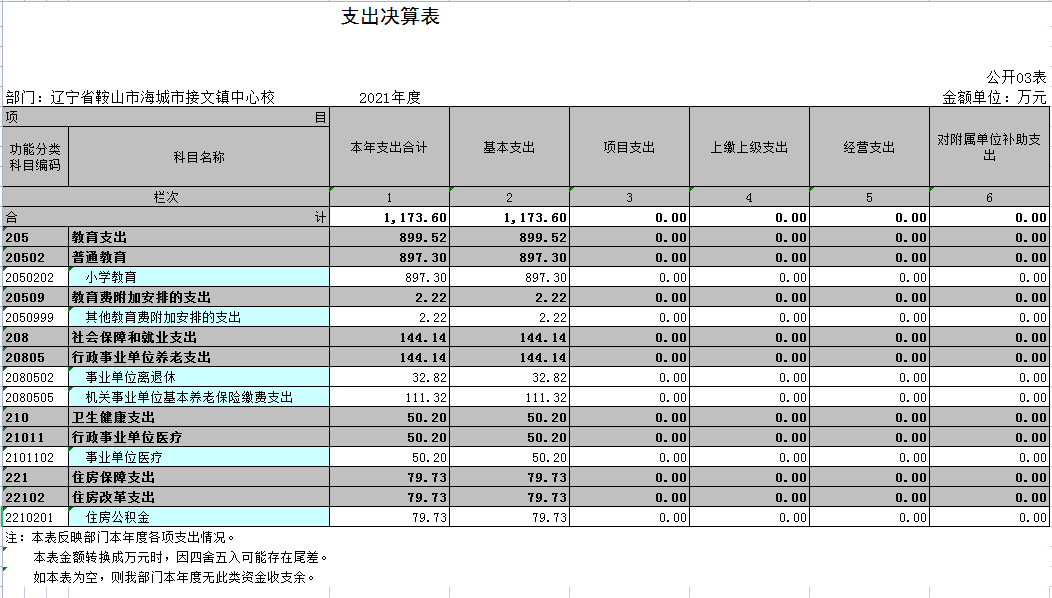Select the 机关事业单位基本养老保险缴费支出 cell
The image size is (1052, 598).
click(199, 397)
